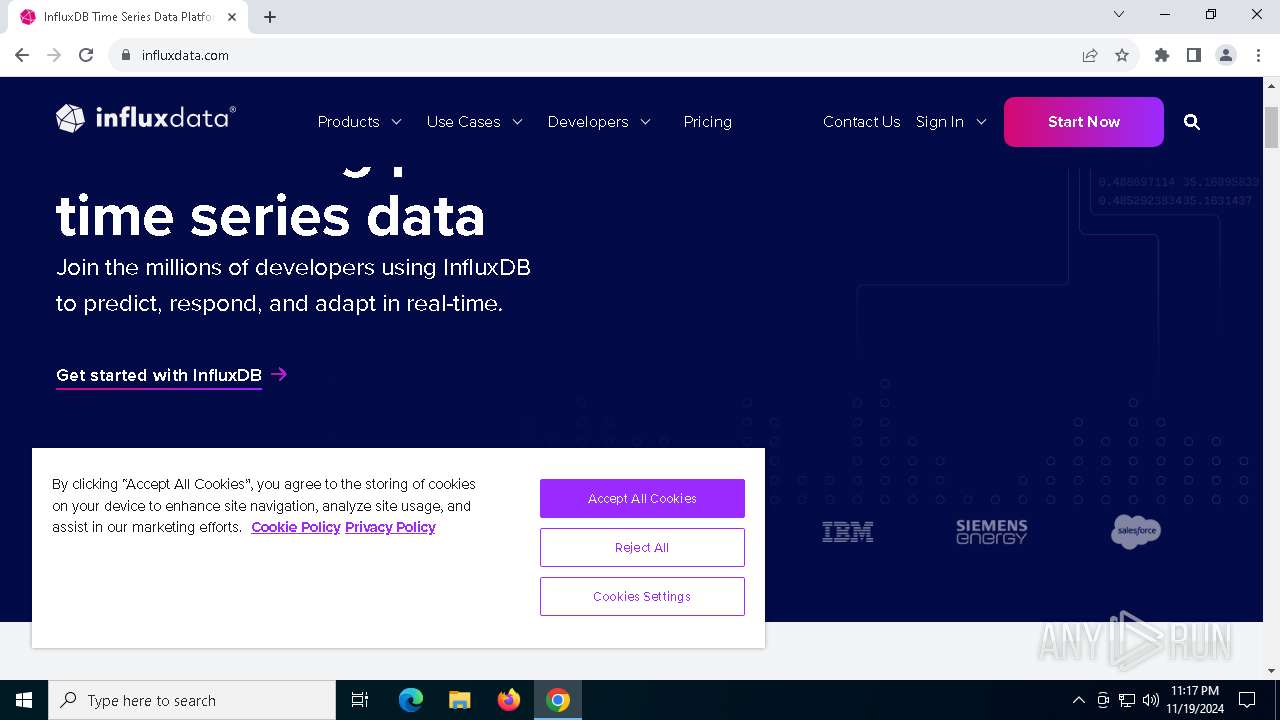Click the scrollbar down arrow
Image resolution: width=1280 pixels, height=720 pixels.
click(1272, 670)
